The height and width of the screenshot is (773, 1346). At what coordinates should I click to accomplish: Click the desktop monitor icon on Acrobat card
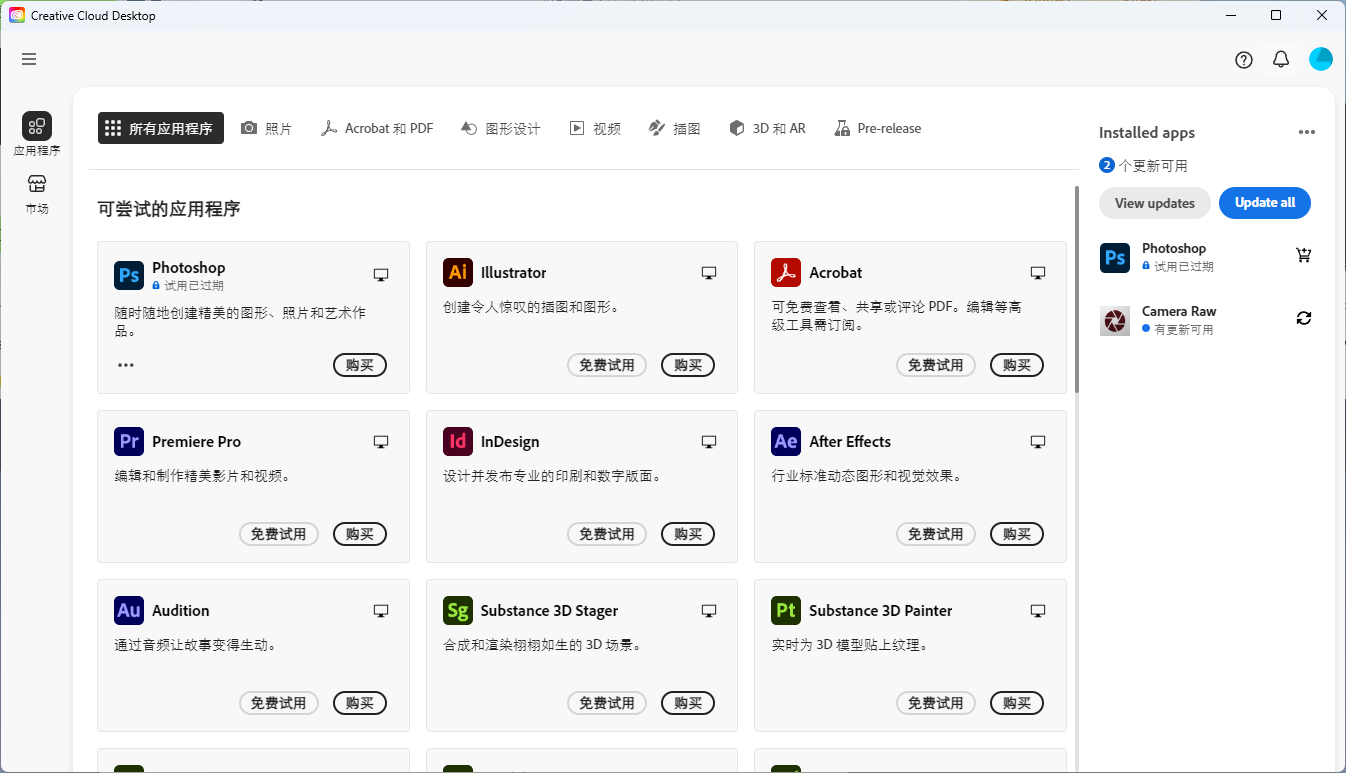[1038, 273]
